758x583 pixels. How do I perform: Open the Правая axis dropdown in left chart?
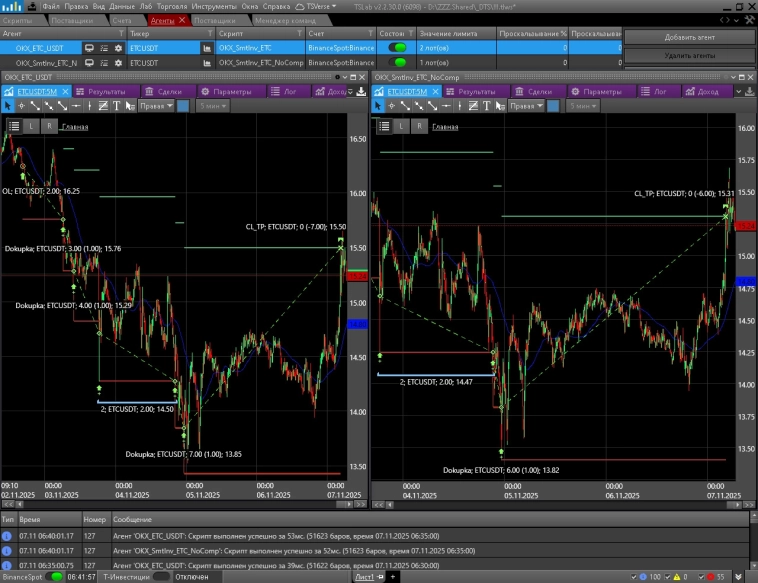click(x=157, y=105)
